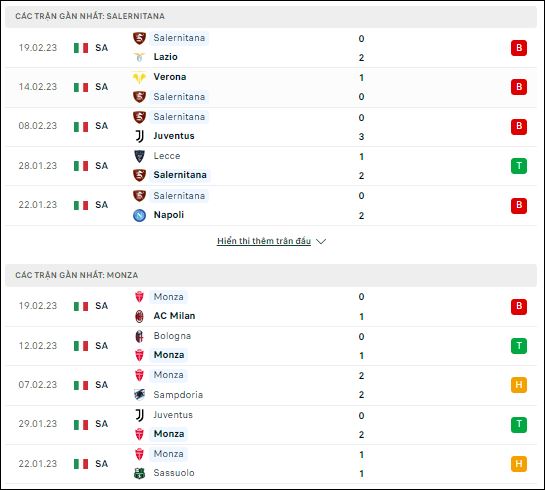Click the AC Milan crest icon

point(139,316)
